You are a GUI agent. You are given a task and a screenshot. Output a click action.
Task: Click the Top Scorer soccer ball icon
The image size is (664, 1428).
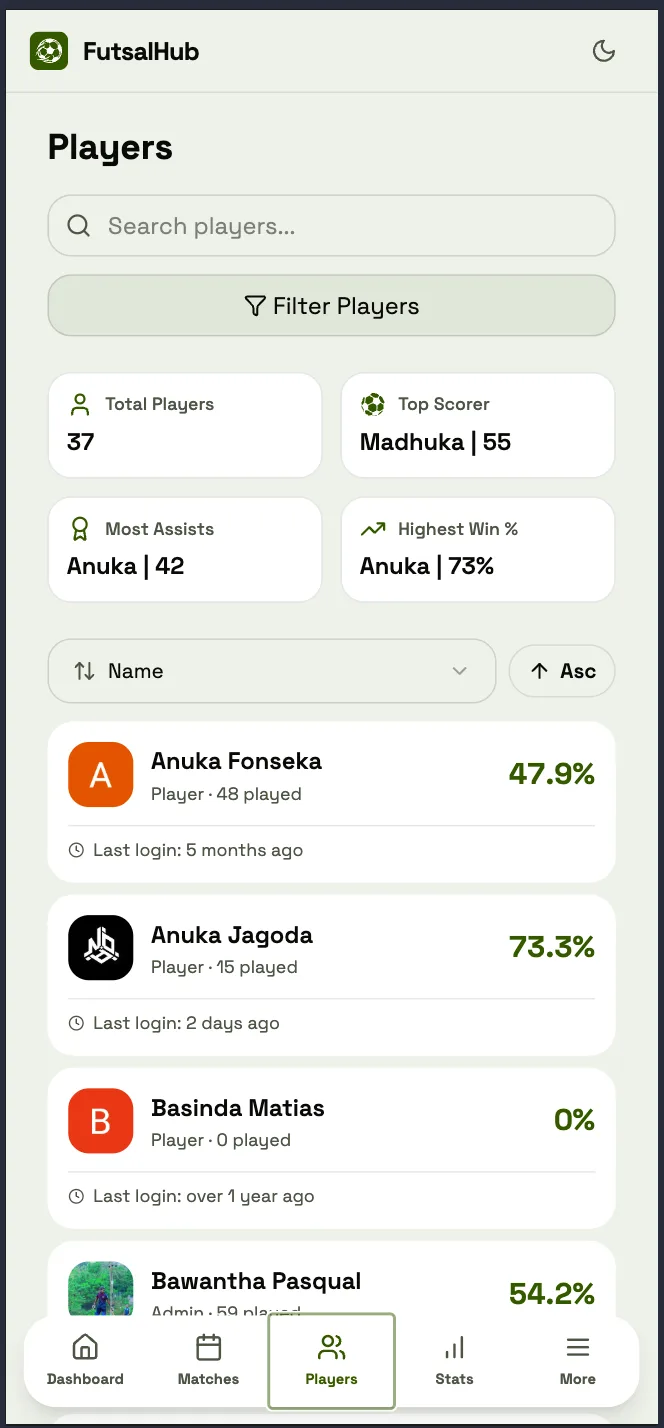pos(373,404)
